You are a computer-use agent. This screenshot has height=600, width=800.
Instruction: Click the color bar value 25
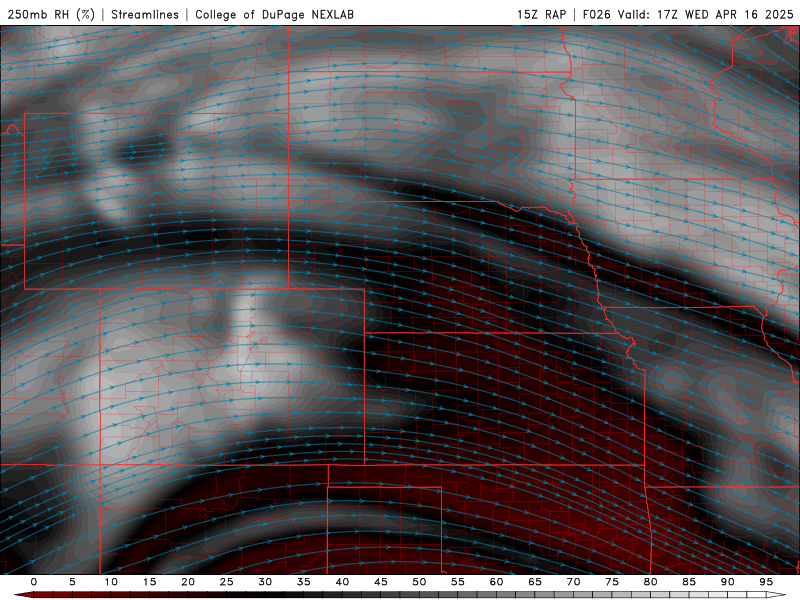[x=227, y=582]
